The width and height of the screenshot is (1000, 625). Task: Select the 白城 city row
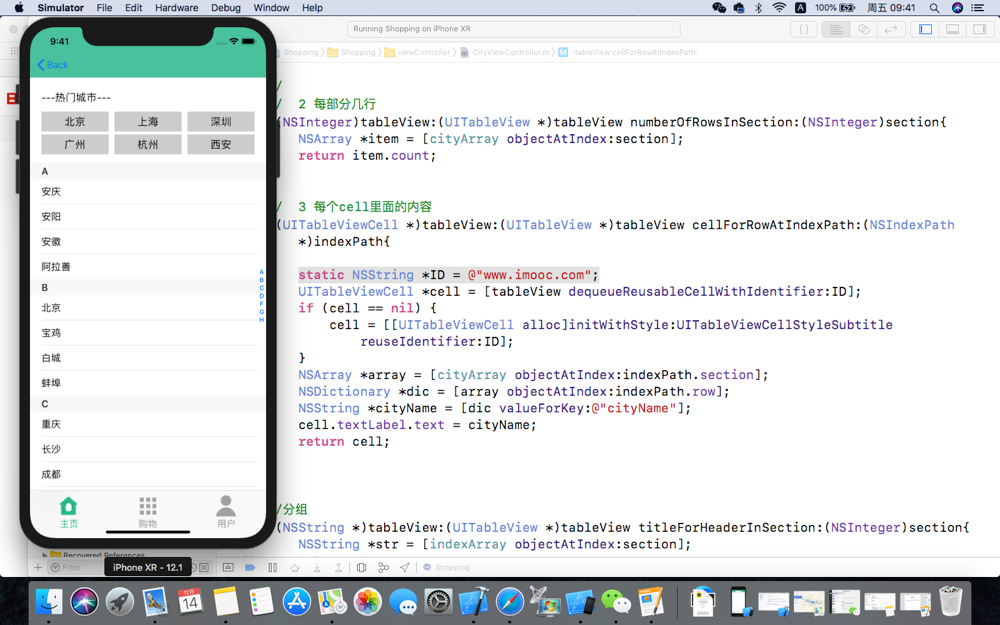pyautogui.click(x=148, y=358)
